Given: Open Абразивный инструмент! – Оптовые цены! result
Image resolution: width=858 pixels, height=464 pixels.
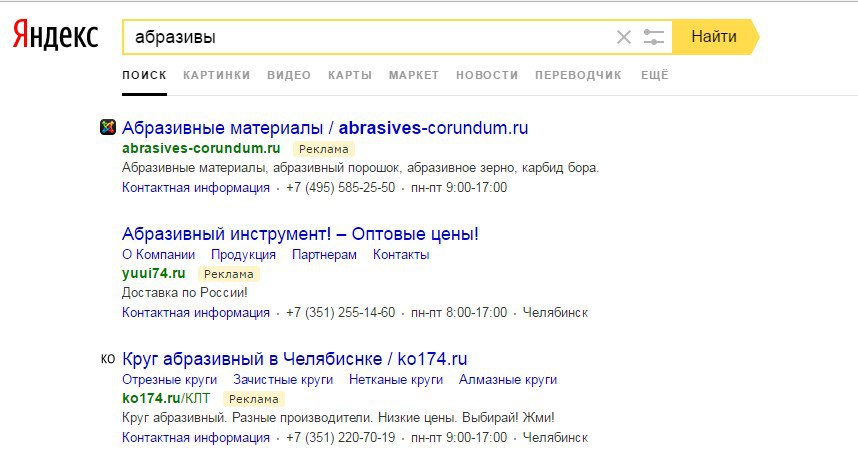Looking at the screenshot, I should click(300, 234).
